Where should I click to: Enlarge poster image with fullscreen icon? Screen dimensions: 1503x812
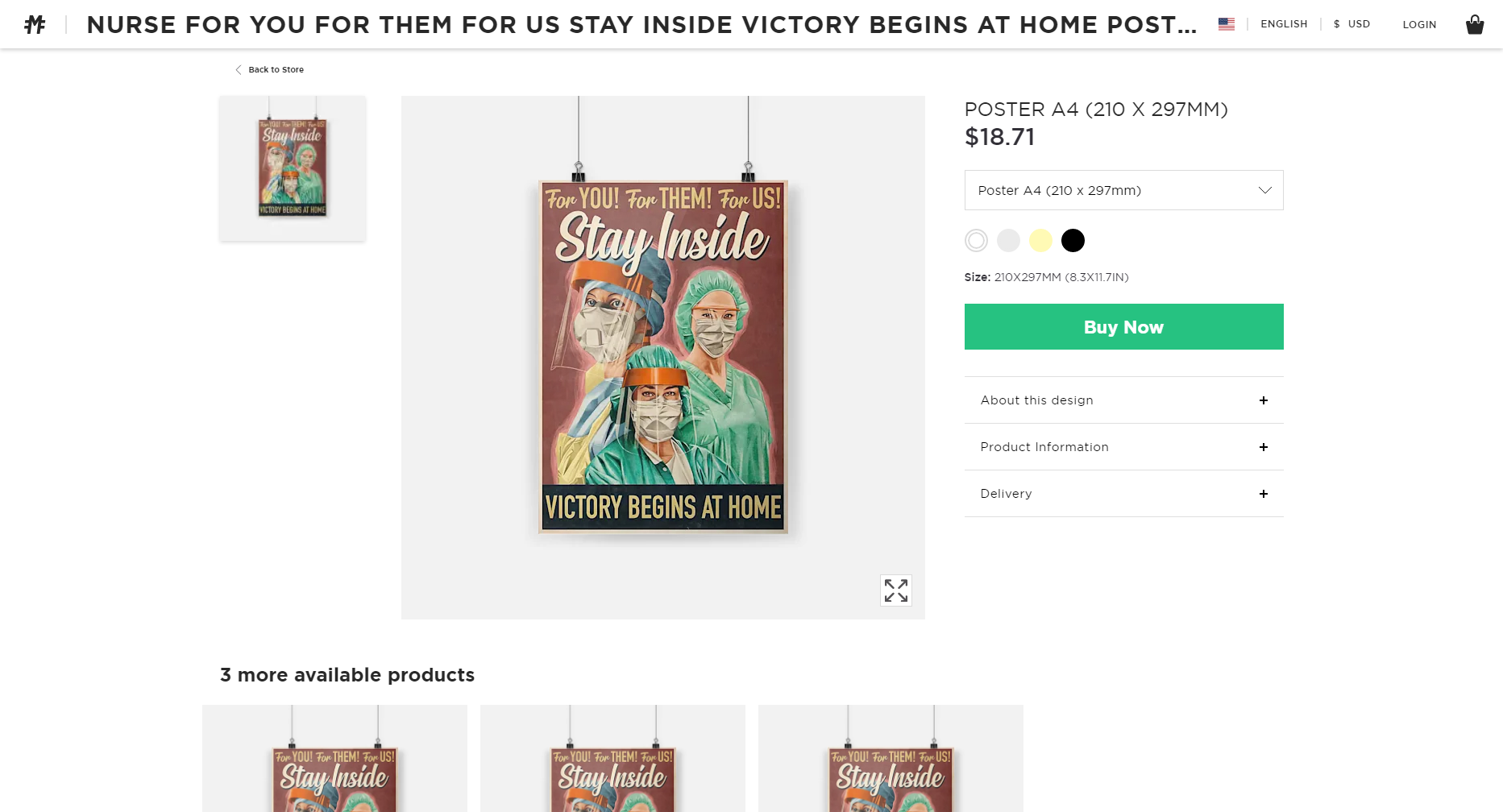[895, 590]
